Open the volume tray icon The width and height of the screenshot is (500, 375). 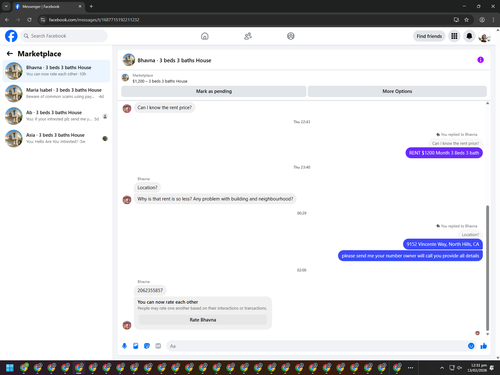[460, 368]
